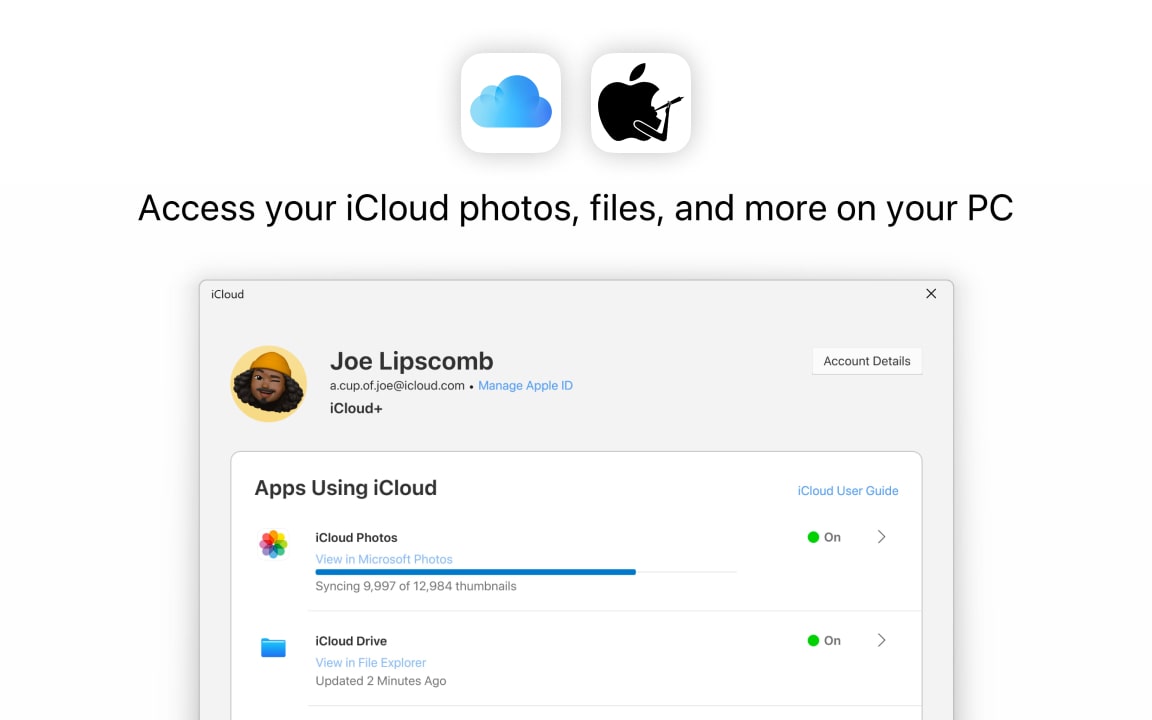Image resolution: width=1152 pixels, height=720 pixels.
Task: Close the iCloud window
Action: (x=931, y=294)
